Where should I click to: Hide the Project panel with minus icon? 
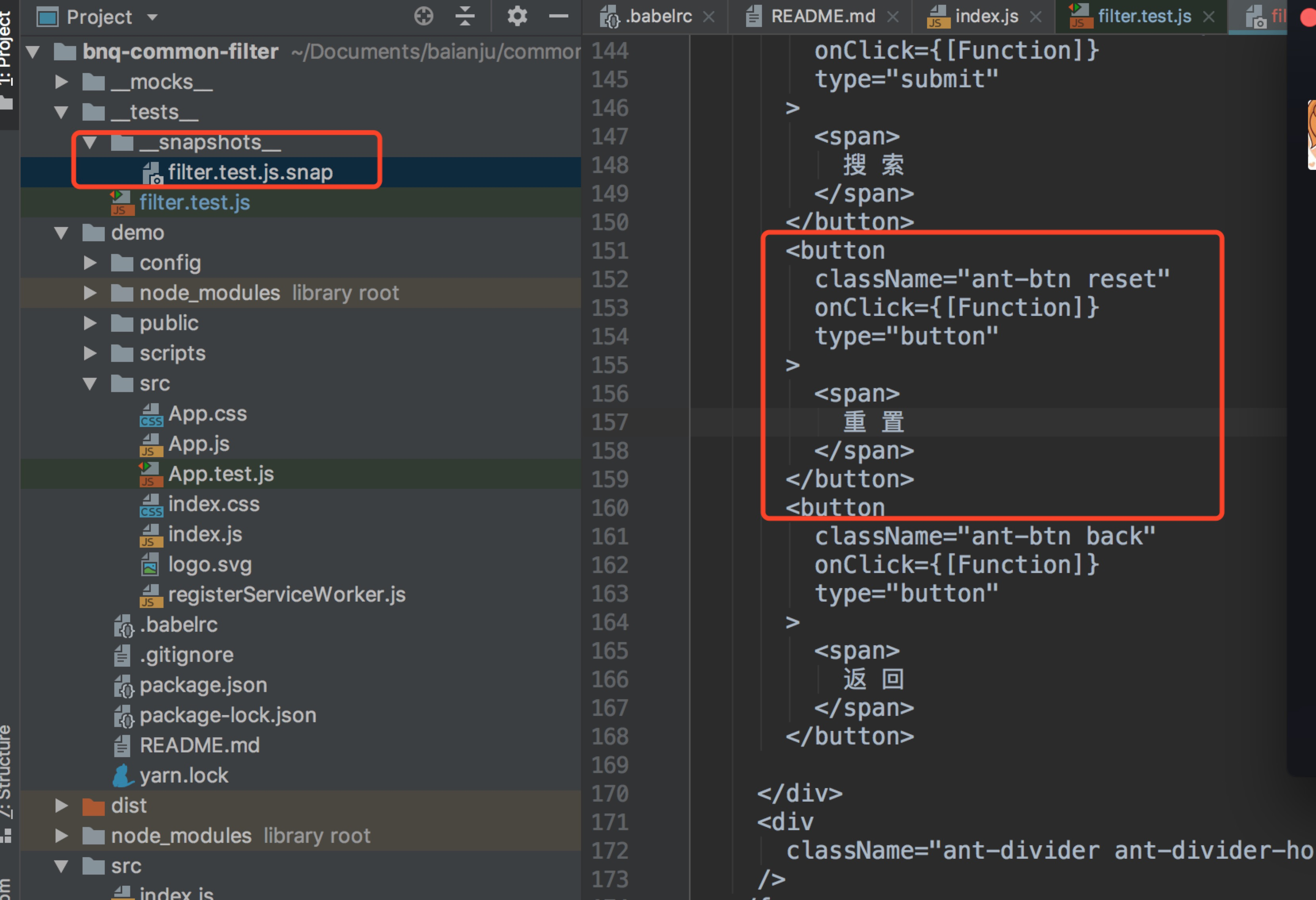pyautogui.click(x=558, y=16)
